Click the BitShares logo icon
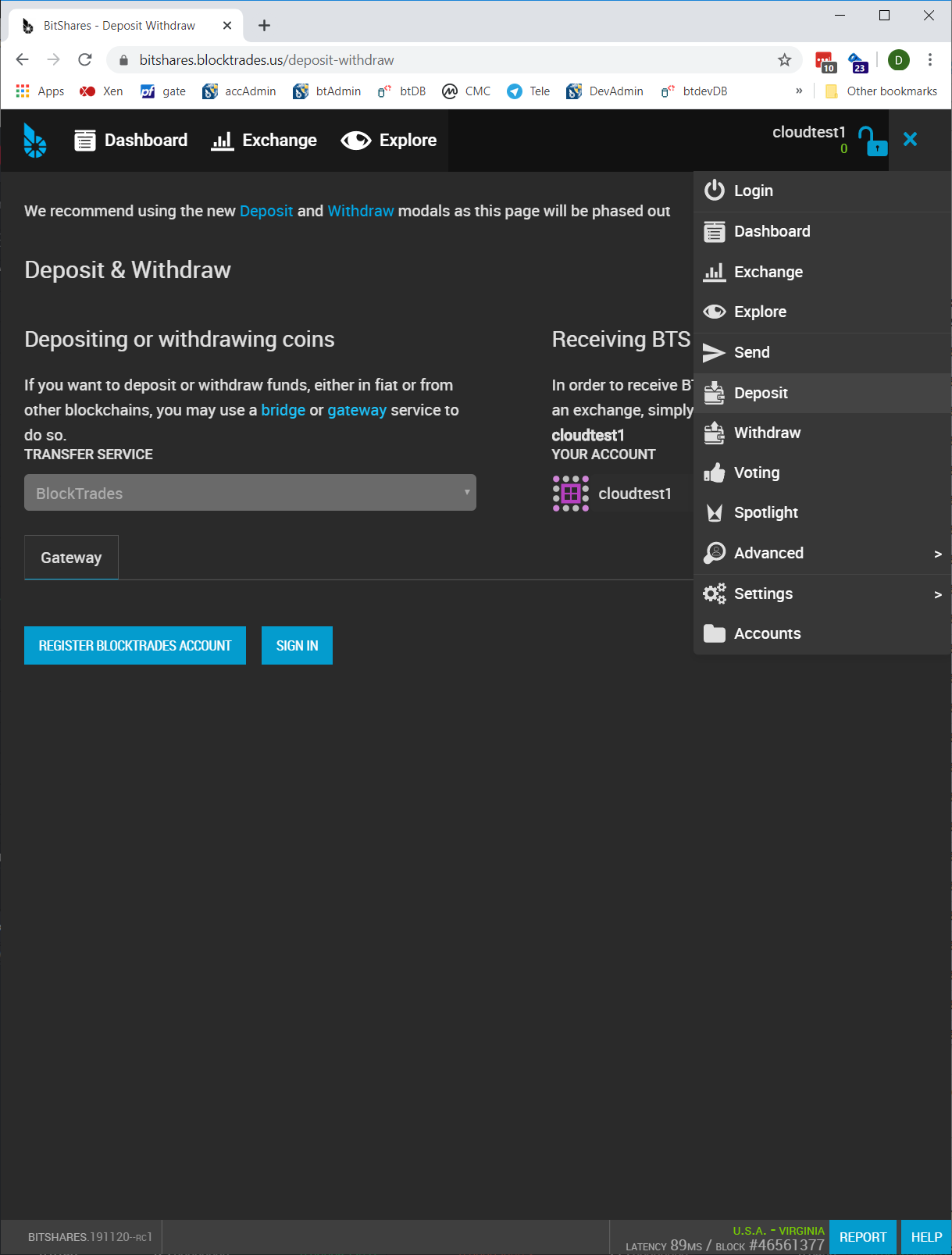952x1255 pixels. tap(34, 141)
